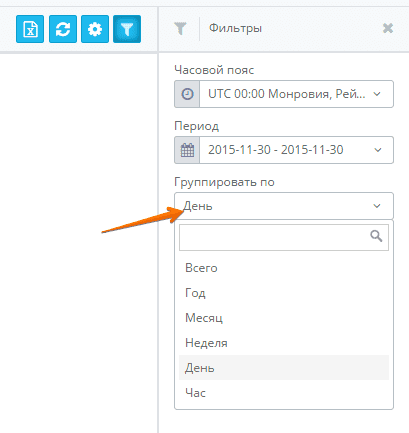Image resolution: width=409 pixels, height=433 pixels.
Task: Click the gray funnel icon beside Фильтры
Action: click(x=180, y=29)
